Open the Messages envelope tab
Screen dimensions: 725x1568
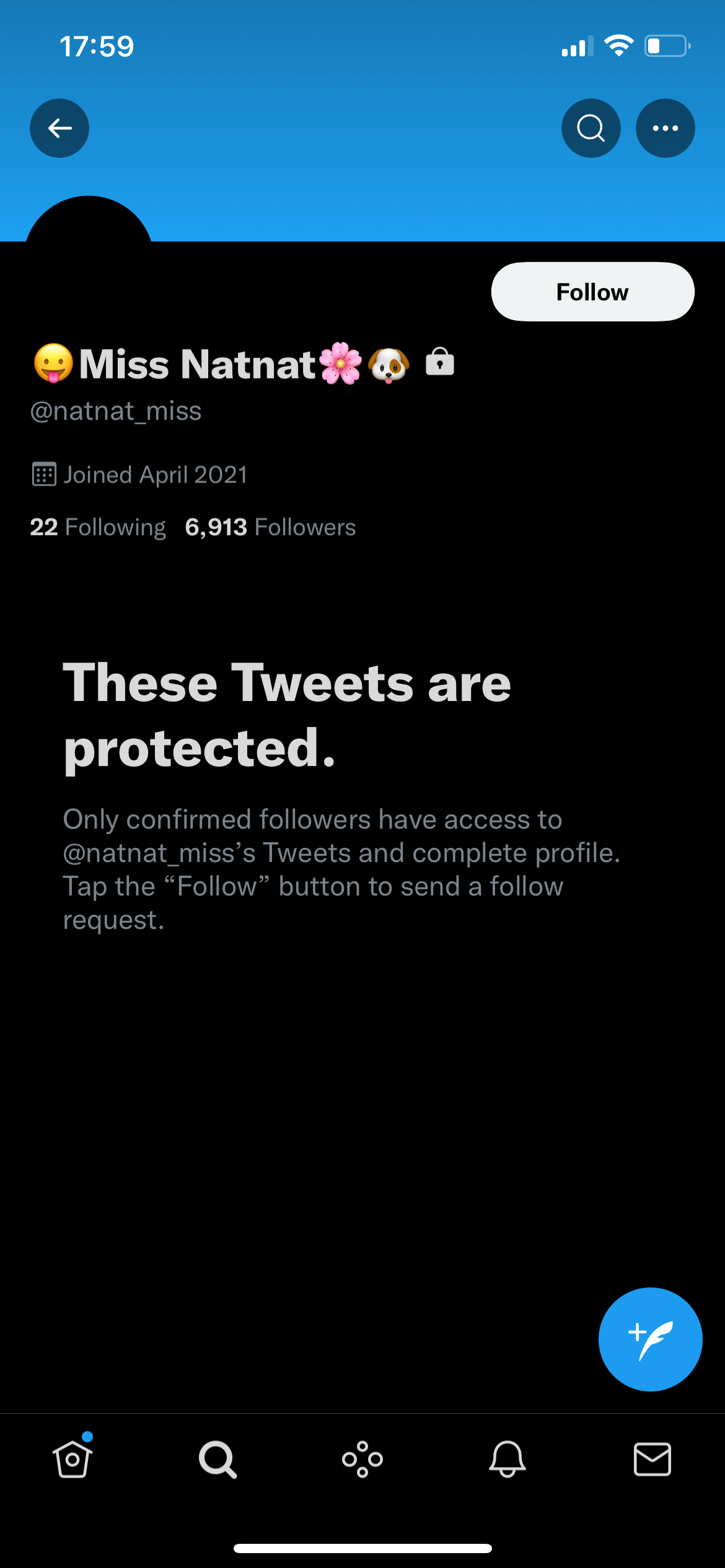(x=652, y=1460)
